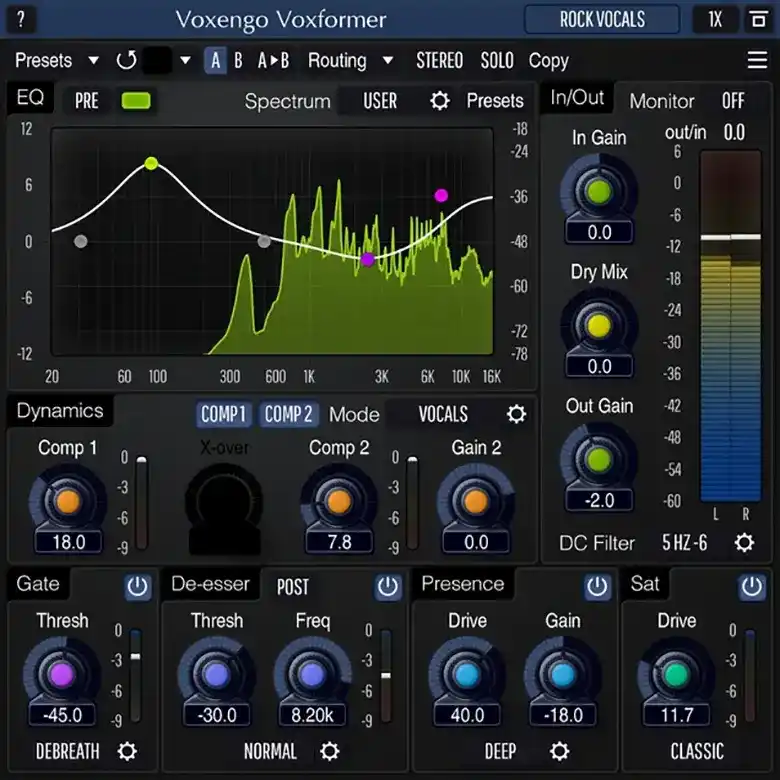Toggle EQ PRE position button
This screenshot has width=780, height=780.
[x=87, y=100]
